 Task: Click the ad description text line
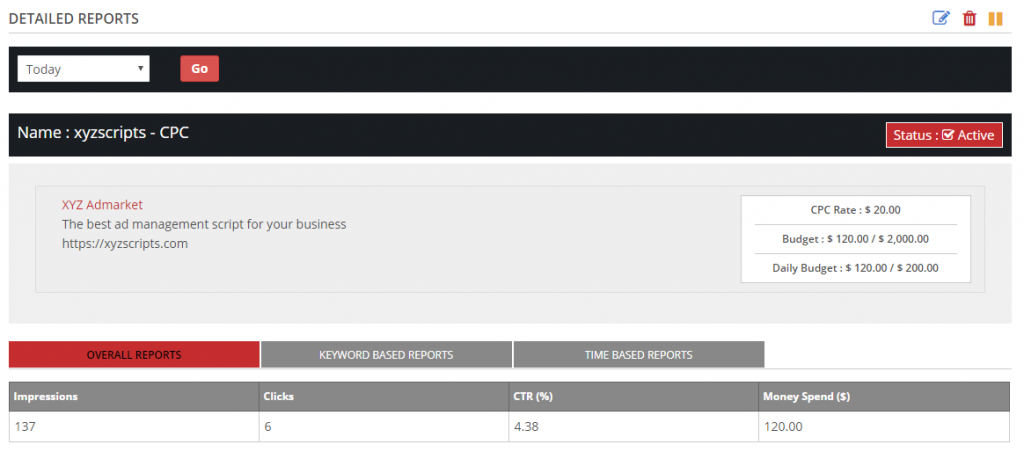pos(204,225)
